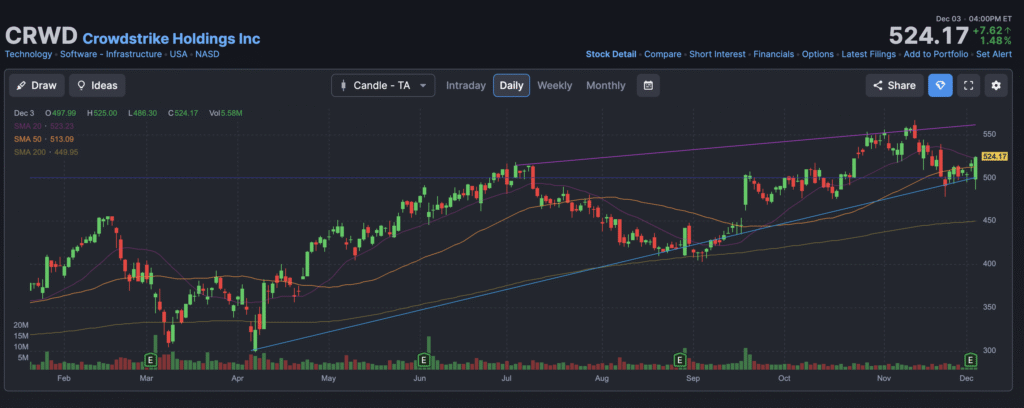1024x408 pixels.
Task: Enter fullscreen chart mode
Action: pyautogui.click(x=967, y=86)
